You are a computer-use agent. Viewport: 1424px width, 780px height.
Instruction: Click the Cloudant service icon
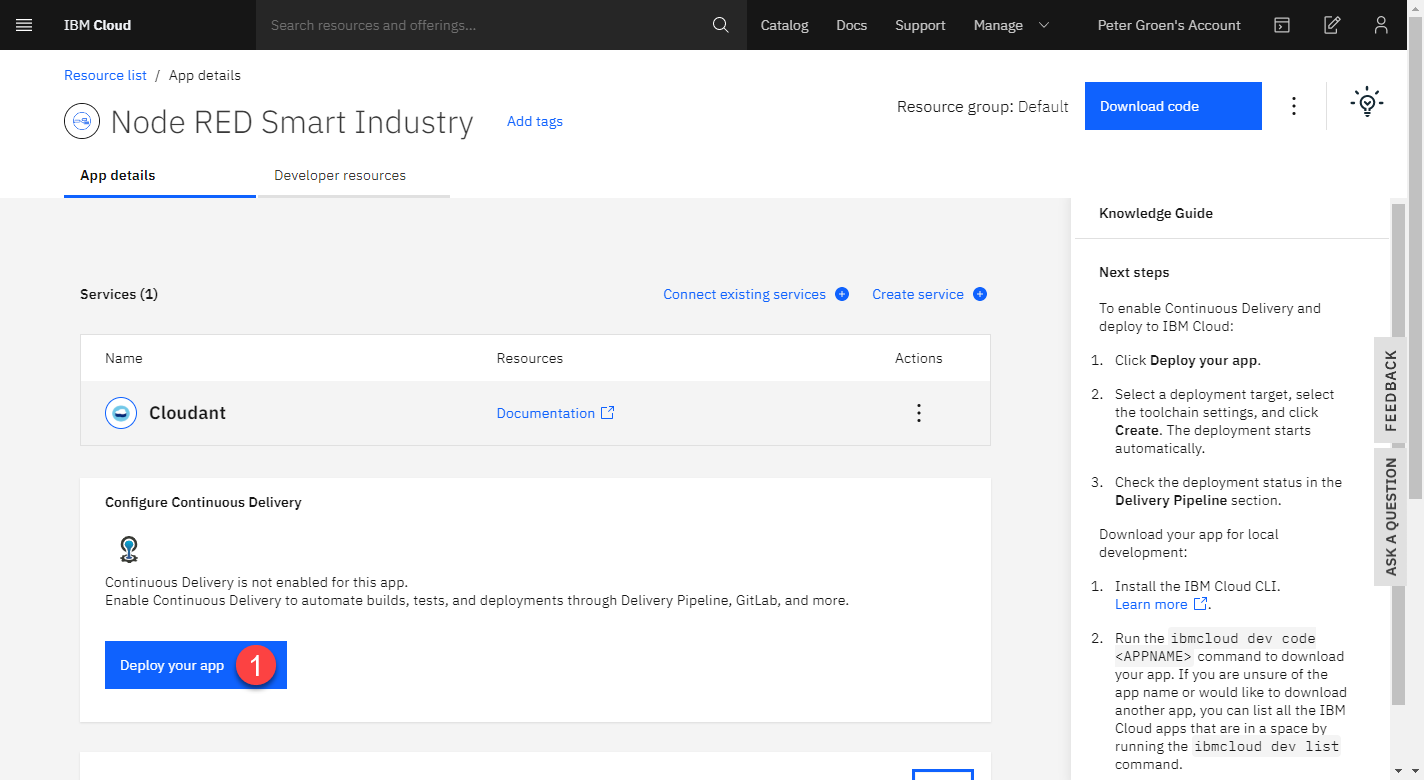click(121, 413)
